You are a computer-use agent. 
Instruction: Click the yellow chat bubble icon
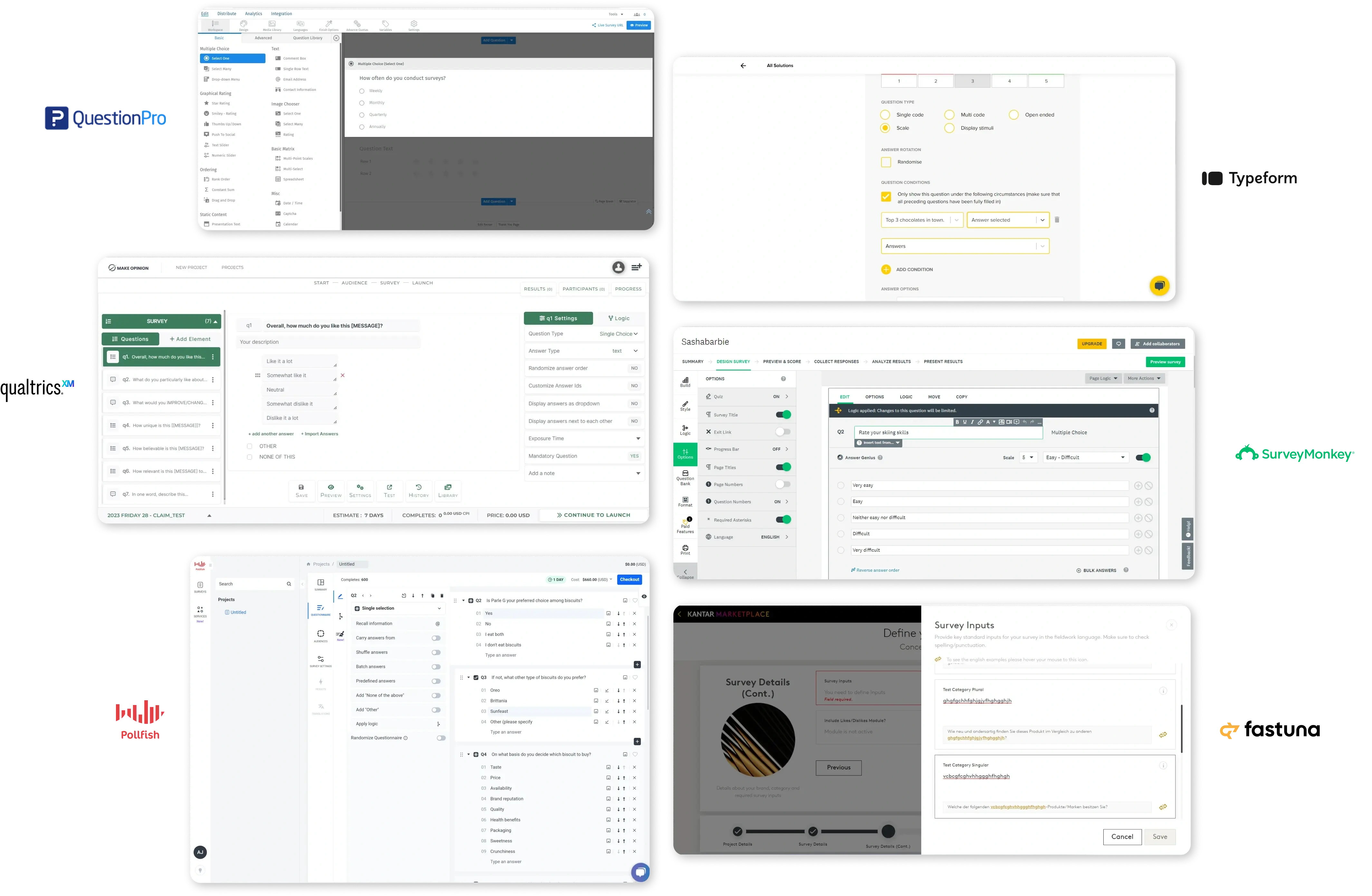tap(1159, 285)
